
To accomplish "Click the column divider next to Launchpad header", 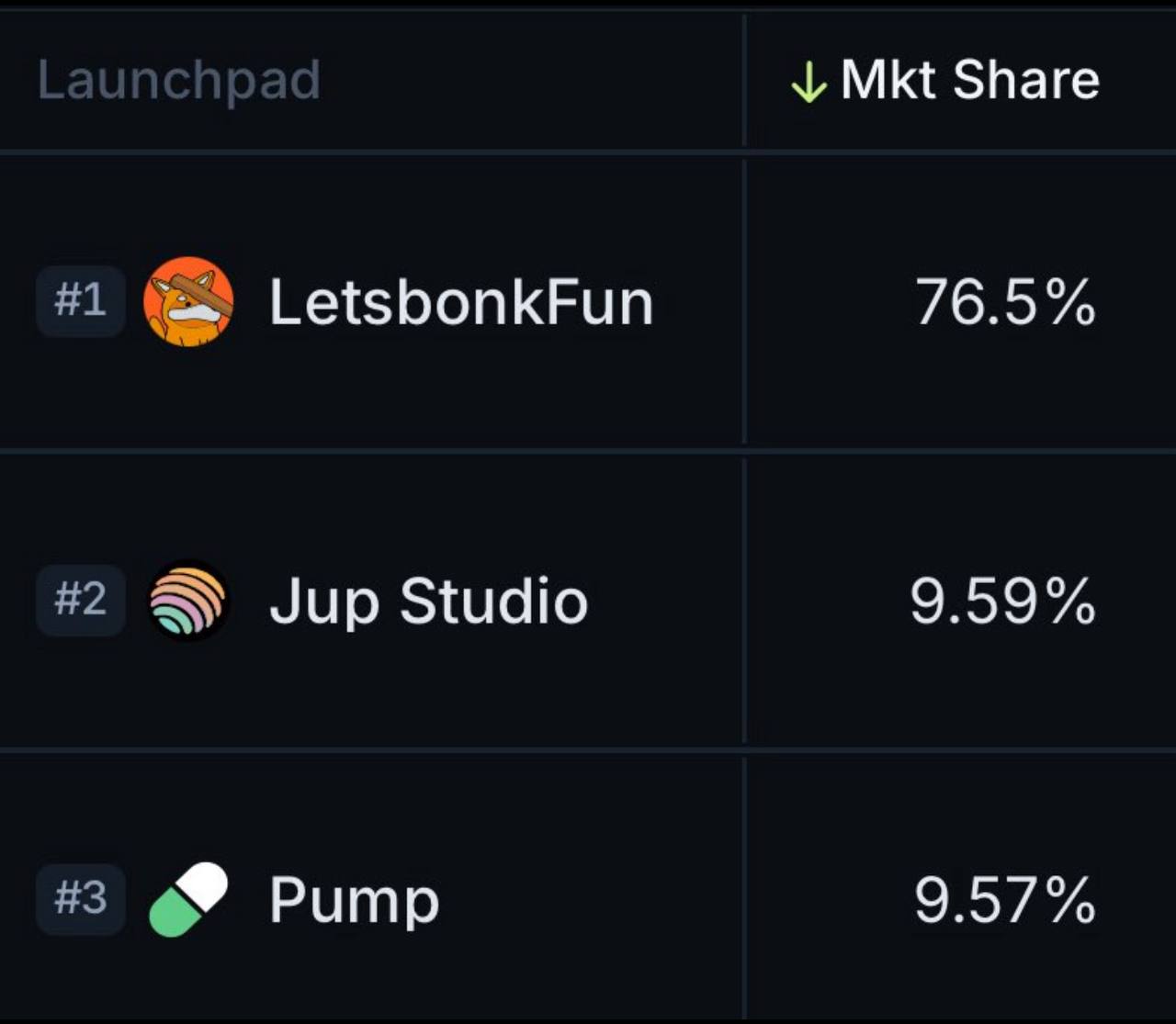I will tap(744, 80).
